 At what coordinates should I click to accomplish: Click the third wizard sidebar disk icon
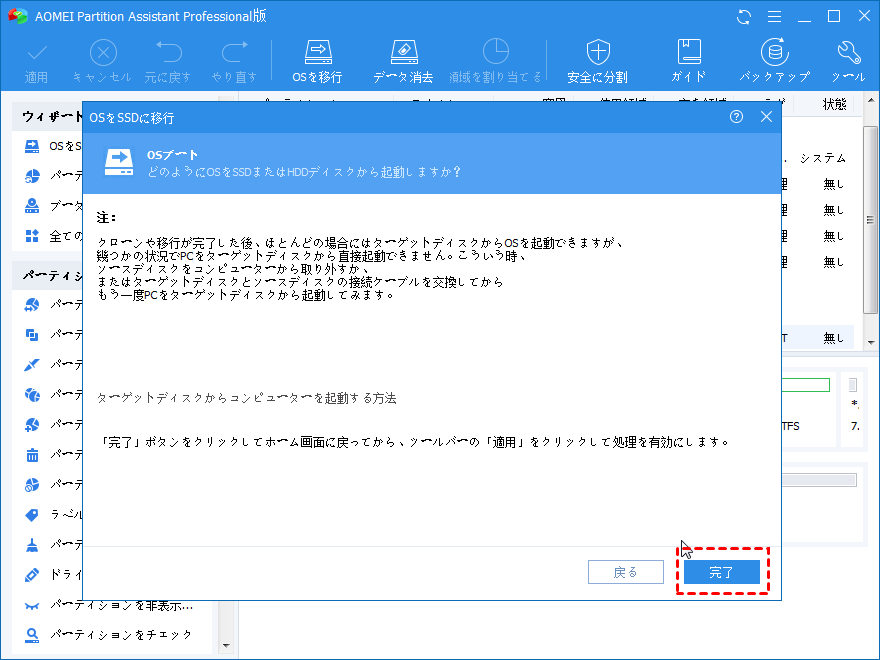pos(33,206)
